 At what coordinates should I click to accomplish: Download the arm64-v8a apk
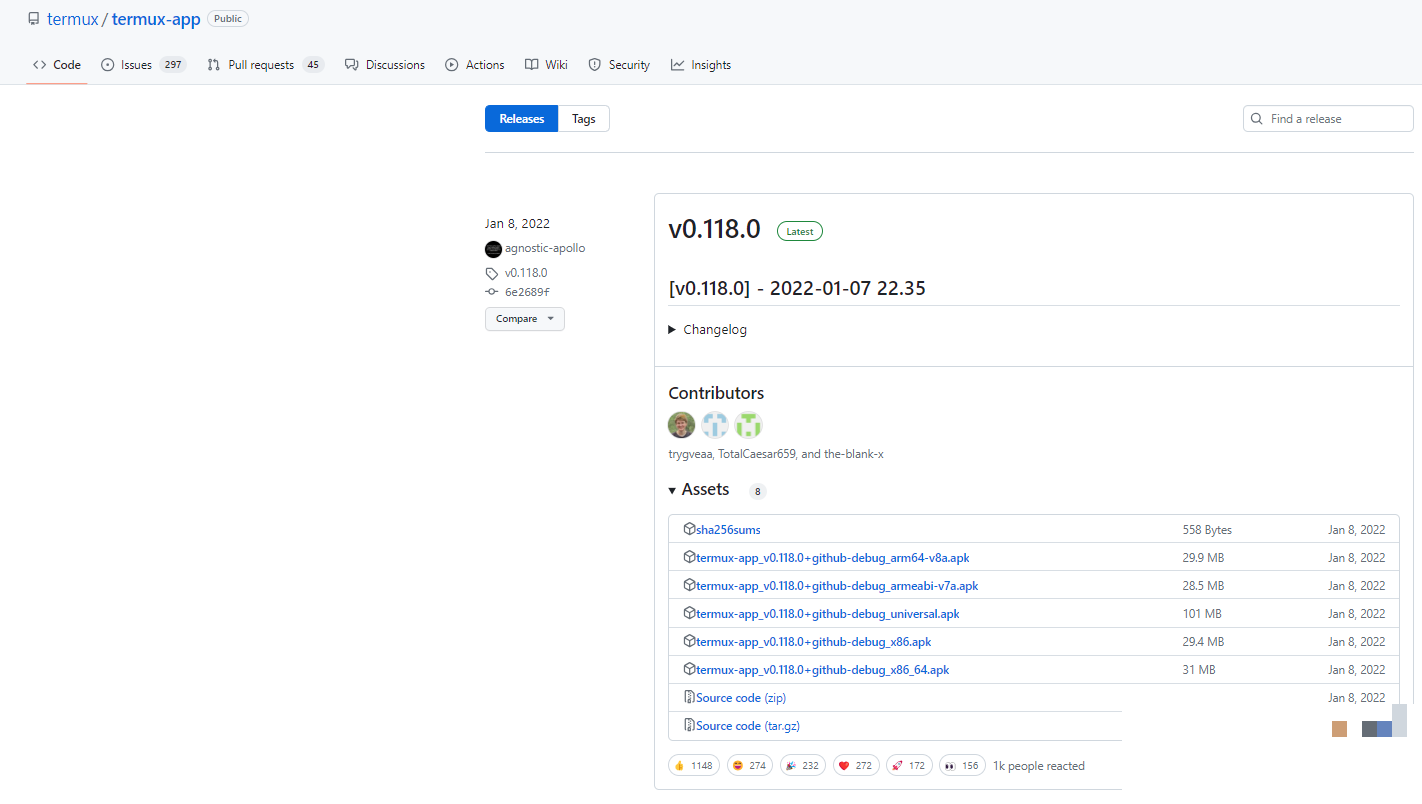833,558
